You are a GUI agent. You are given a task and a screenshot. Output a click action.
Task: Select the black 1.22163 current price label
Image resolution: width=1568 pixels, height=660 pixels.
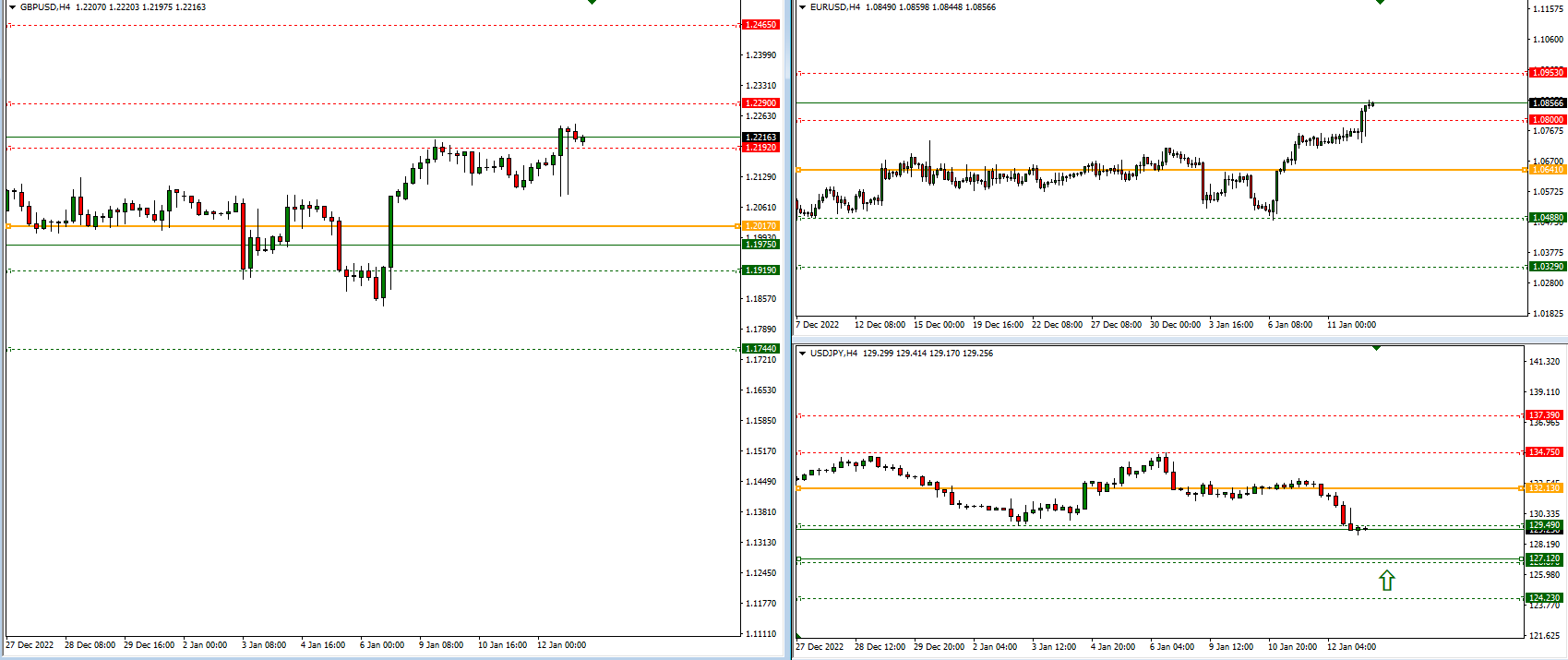[761, 138]
